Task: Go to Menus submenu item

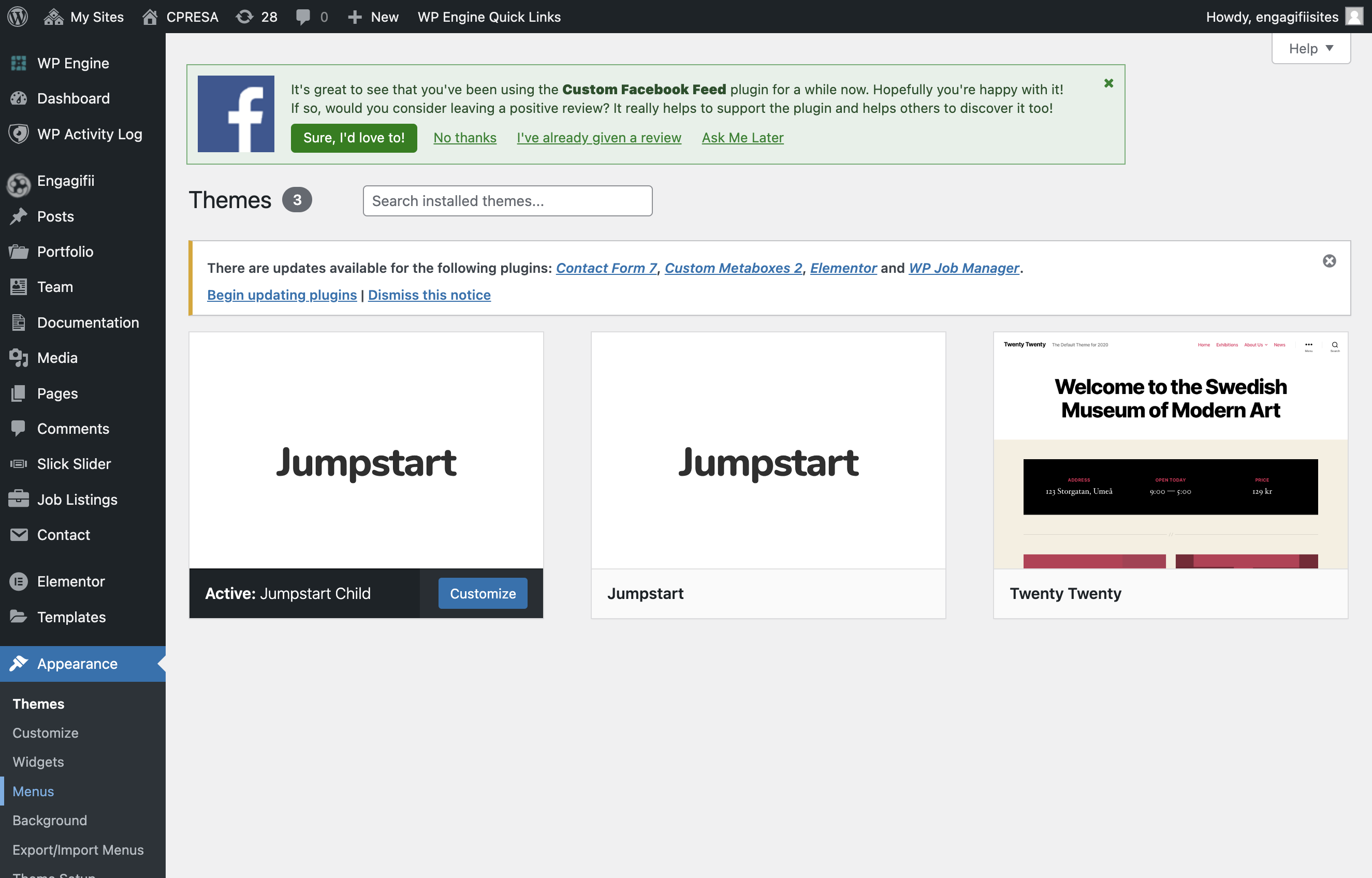Action: click(33, 792)
